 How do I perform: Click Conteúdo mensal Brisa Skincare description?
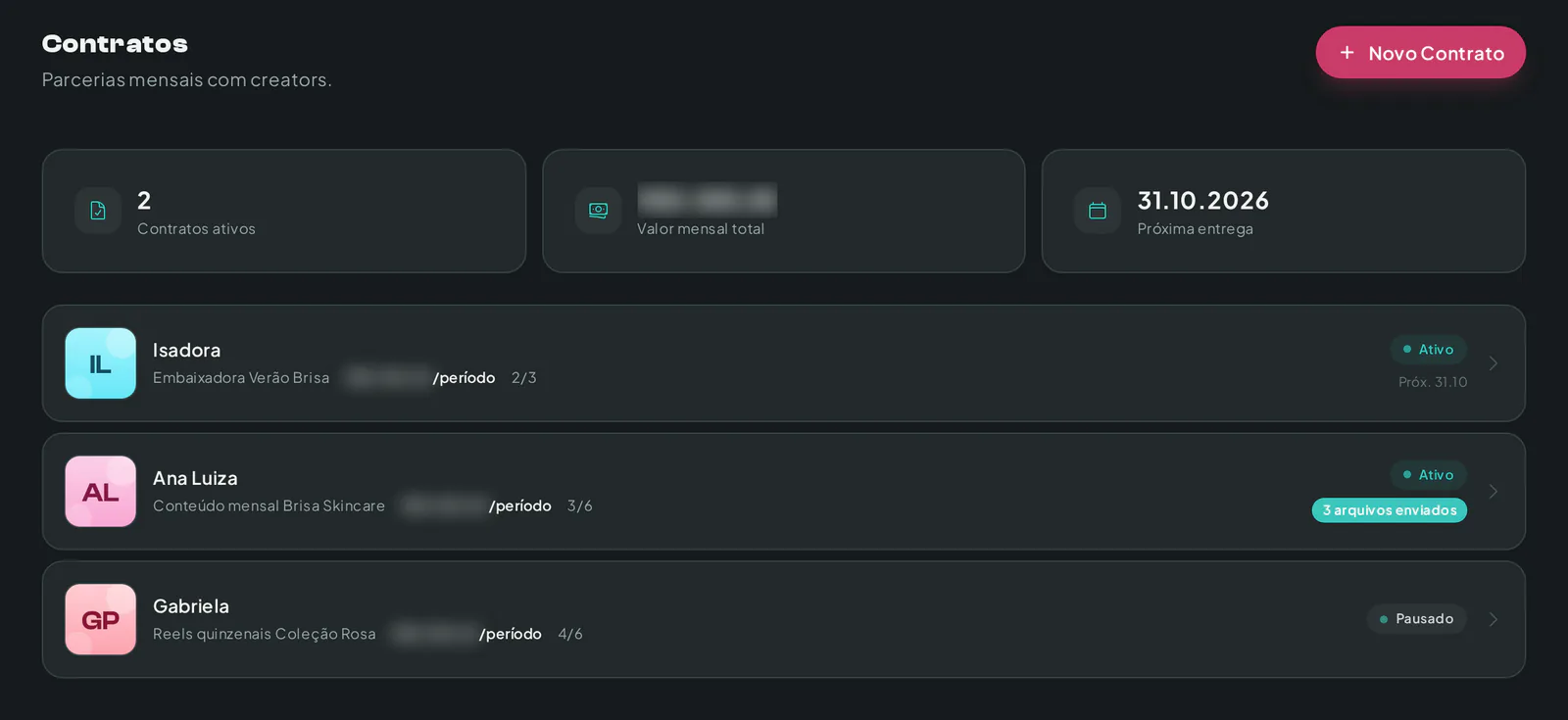(x=269, y=506)
